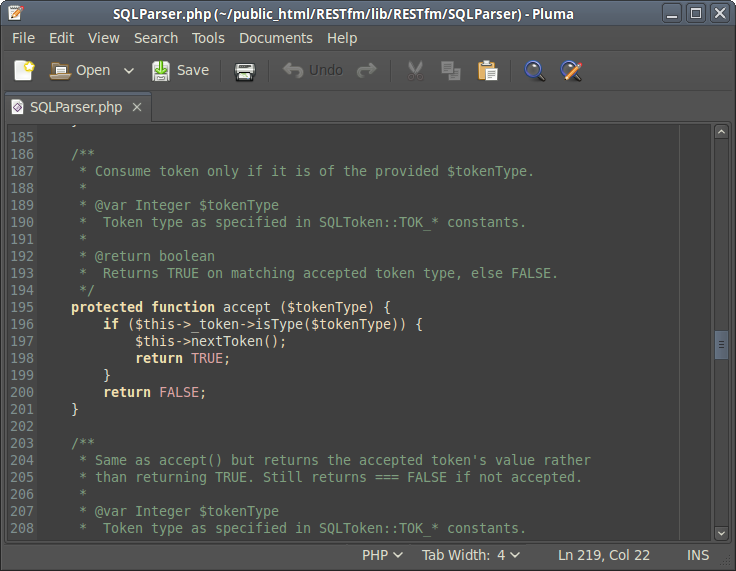Click the vertical scrollbar handle
This screenshot has width=736, height=571.
click(x=721, y=345)
